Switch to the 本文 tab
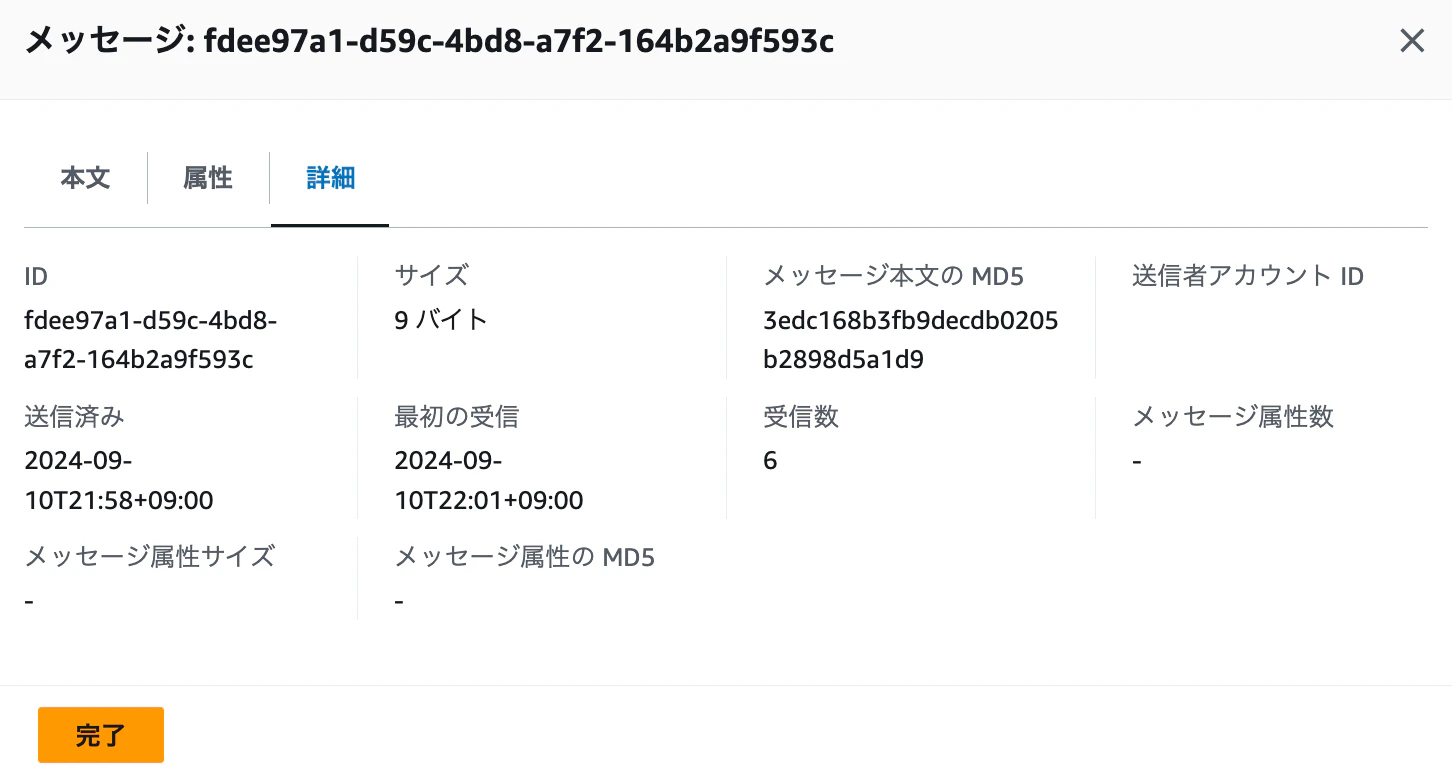 [85, 178]
